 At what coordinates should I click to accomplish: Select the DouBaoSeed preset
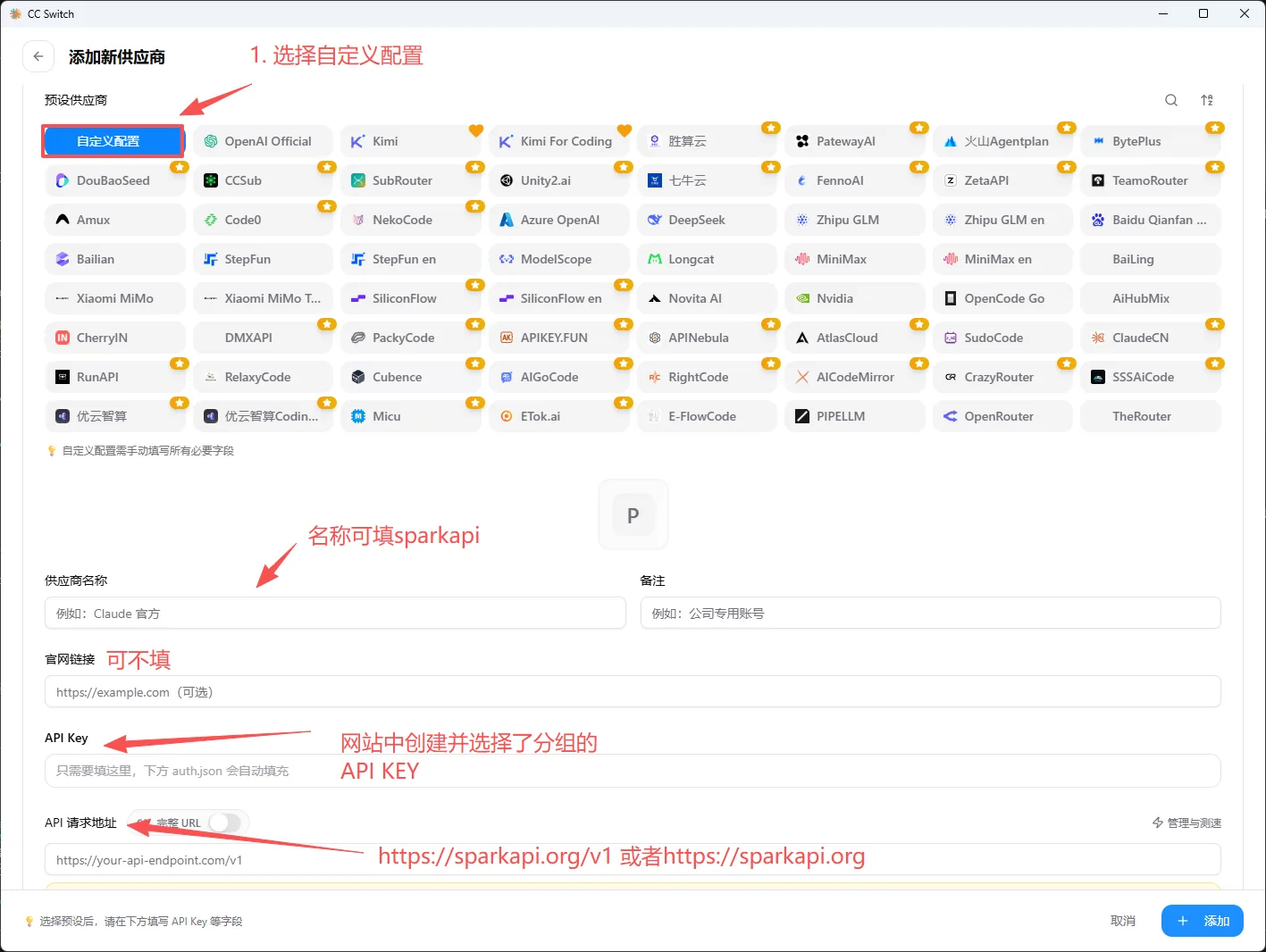(114, 180)
